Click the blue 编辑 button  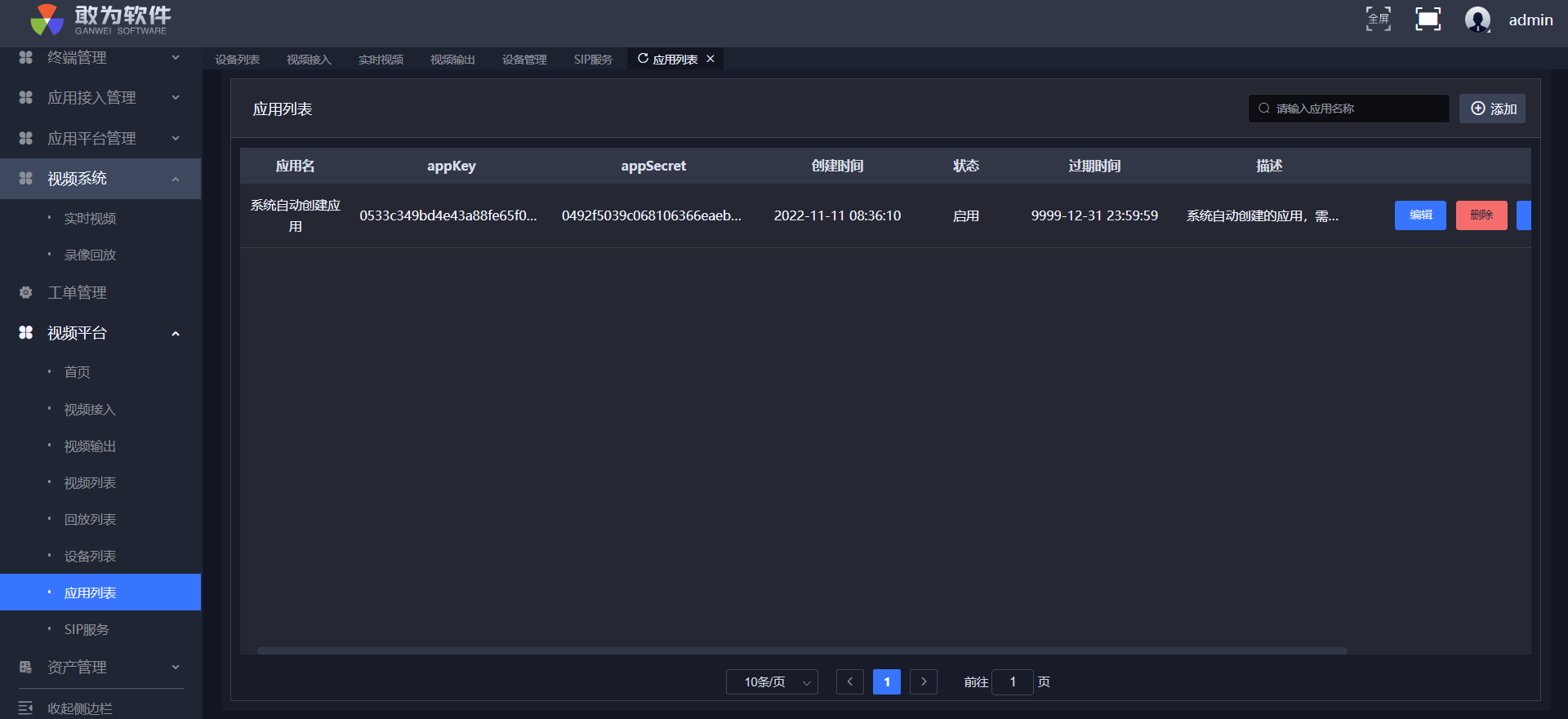tap(1420, 215)
